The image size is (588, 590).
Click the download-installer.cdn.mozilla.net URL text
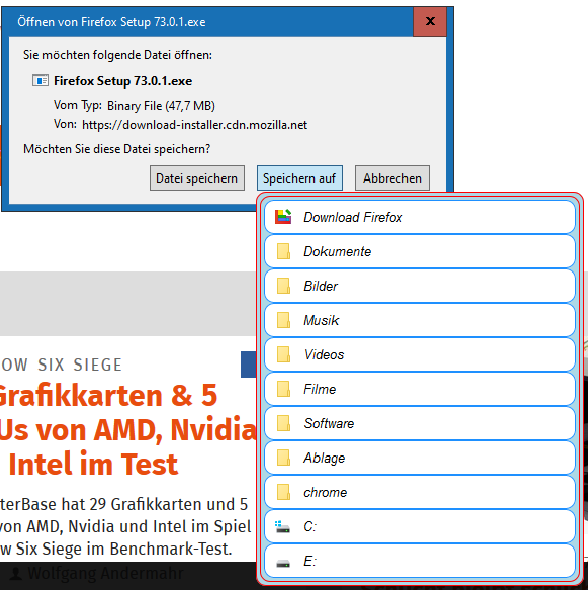click(x=194, y=125)
